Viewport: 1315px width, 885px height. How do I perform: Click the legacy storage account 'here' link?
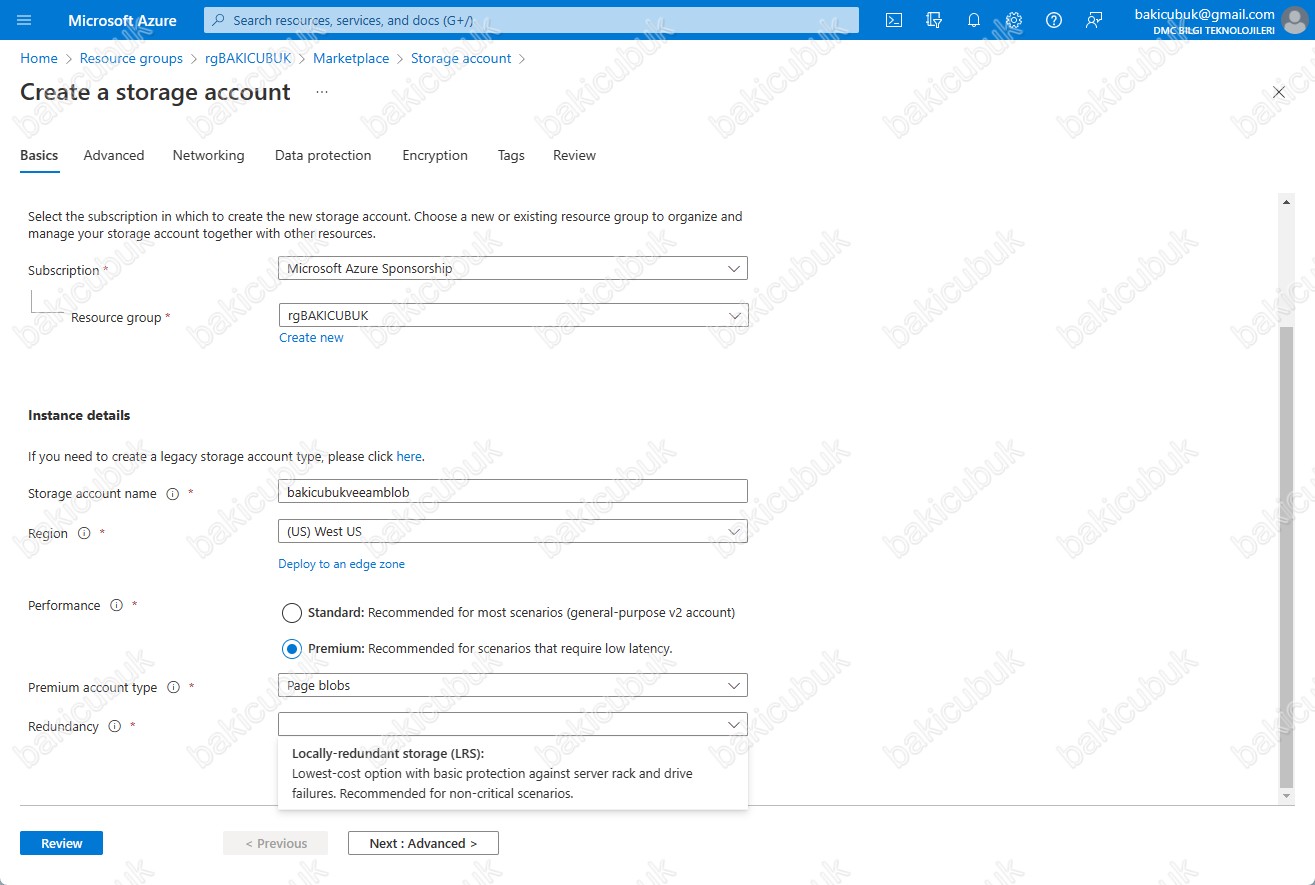click(409, 456)
